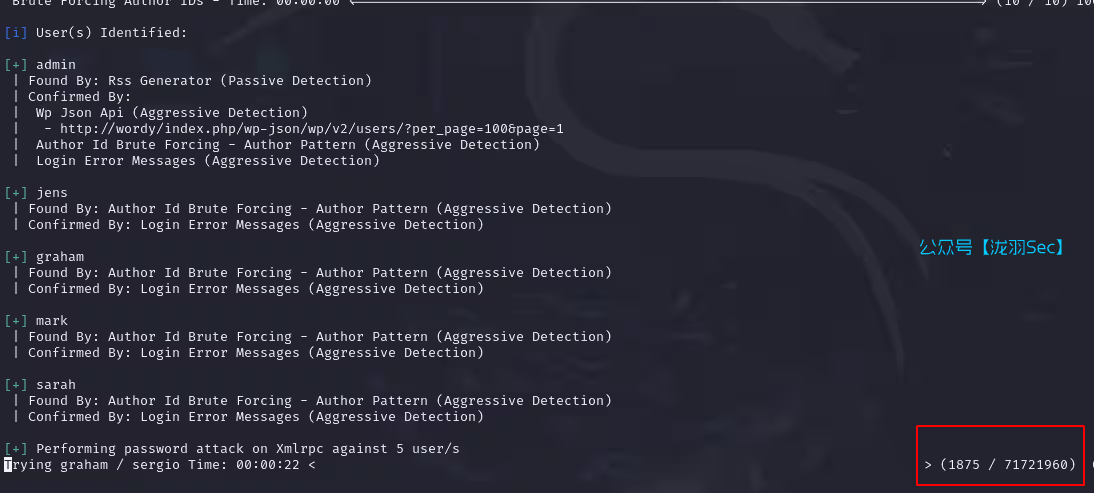Image resolution: width=1094 pixels, height=493 pixels.
Task: Click the [+] marker beside mark
Action: 16,321
